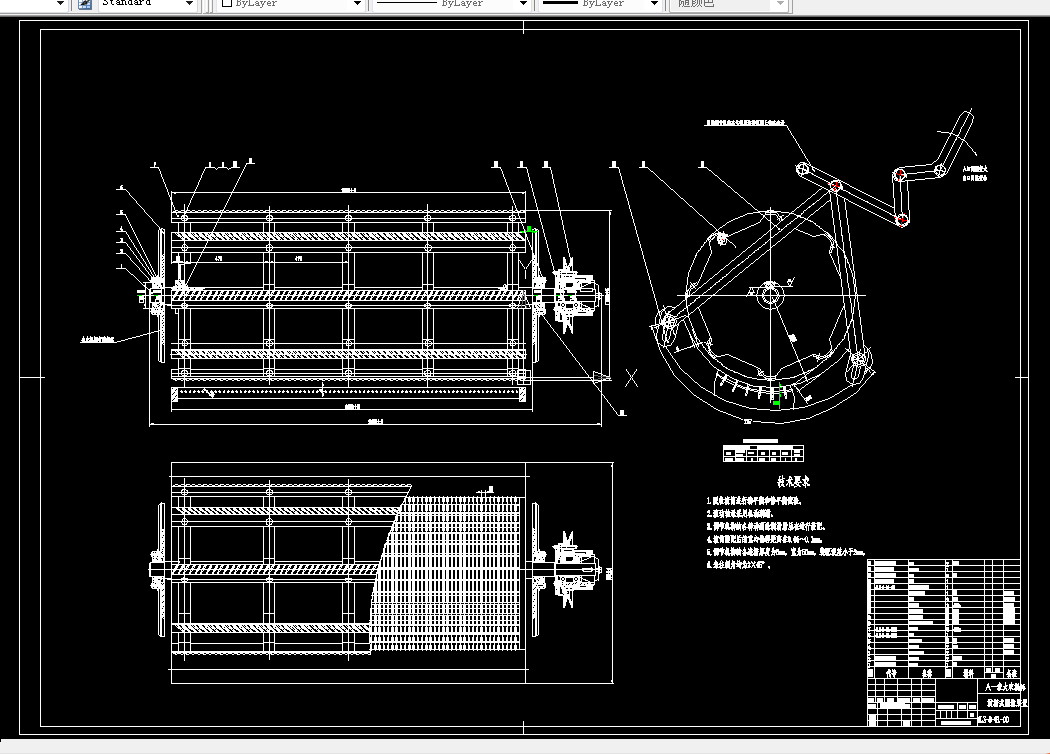This screenshot has height=754, width=1050.
Task: Select the scale bar graphic above 技术要求
Action: point(763,452)
